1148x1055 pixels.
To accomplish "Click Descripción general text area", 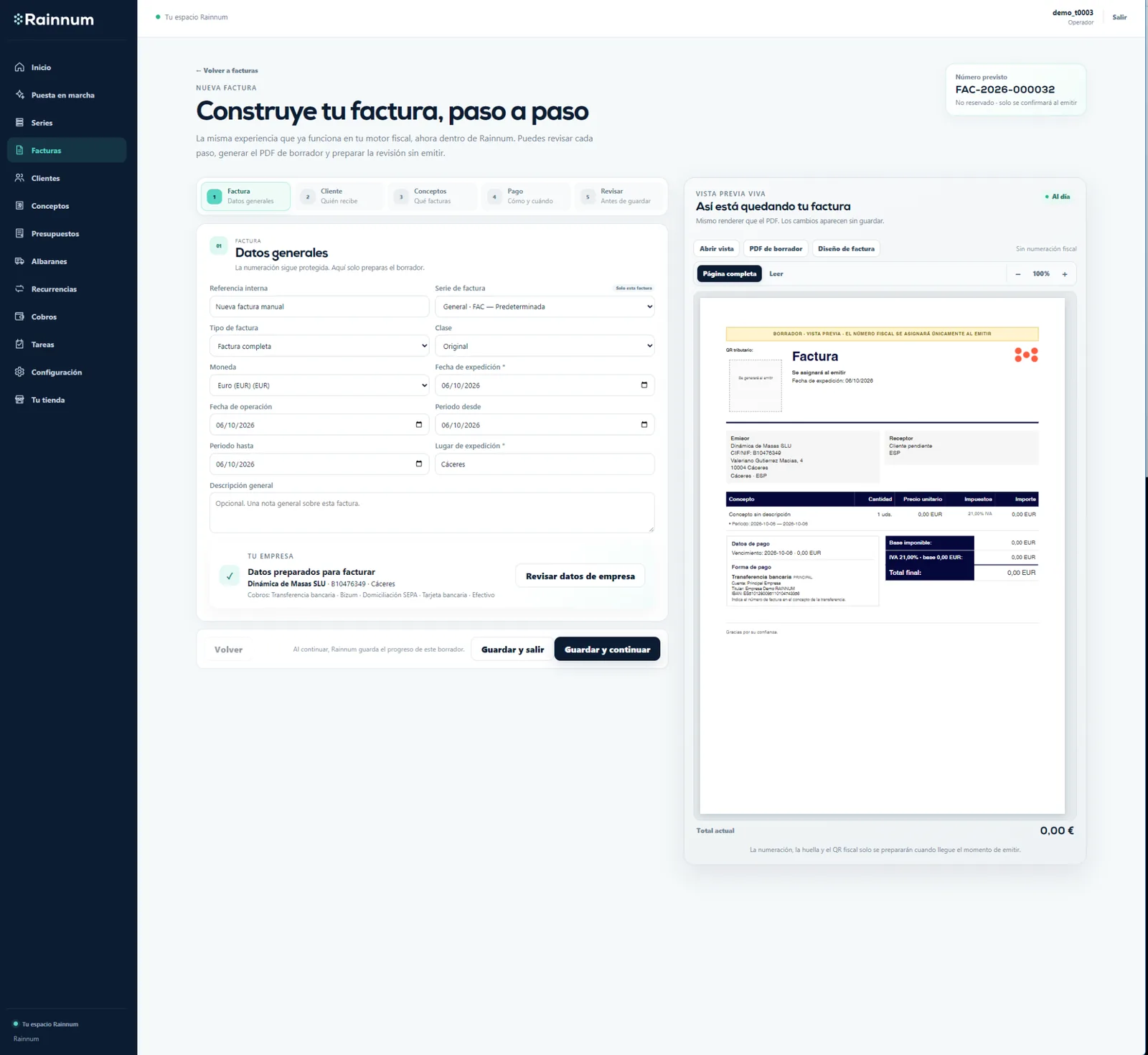I will pyautogui.click(x=432, y=512).
